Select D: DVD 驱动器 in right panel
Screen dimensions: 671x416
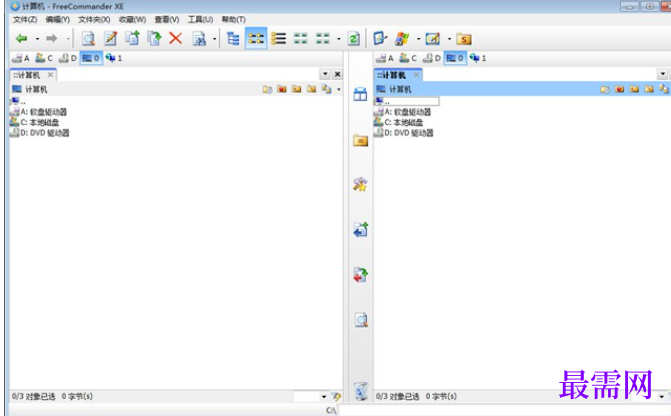coord(404,133)
